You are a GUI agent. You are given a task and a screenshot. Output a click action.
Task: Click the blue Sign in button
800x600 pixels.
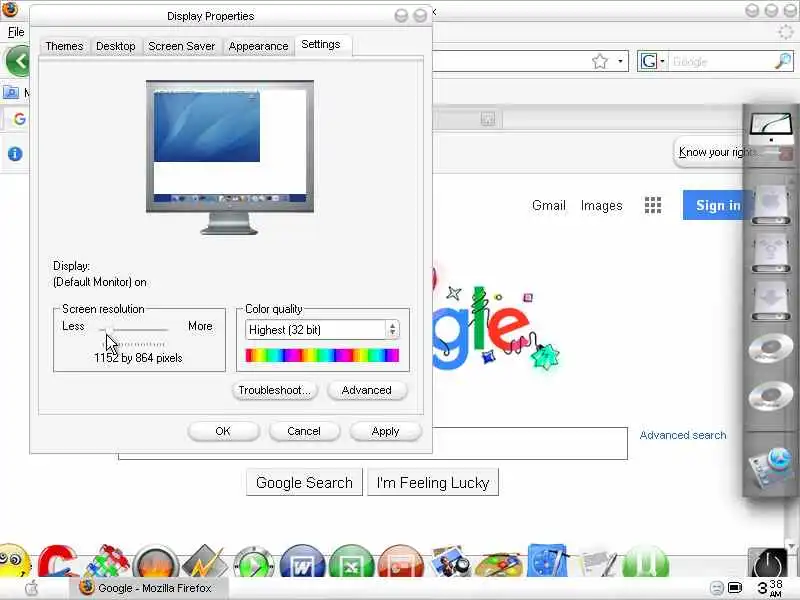pos(717,205)
